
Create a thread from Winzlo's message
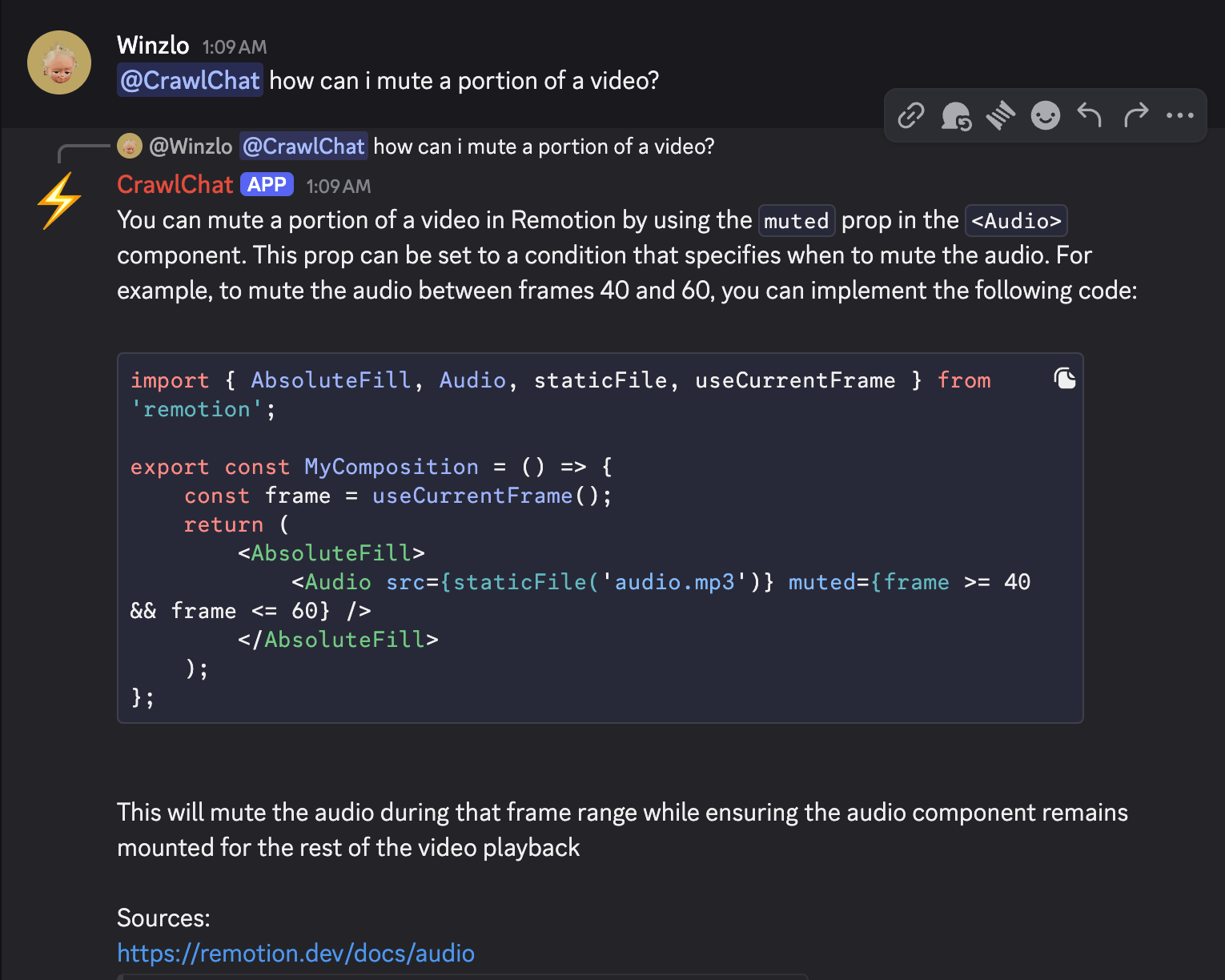click(x=957, y=115)
